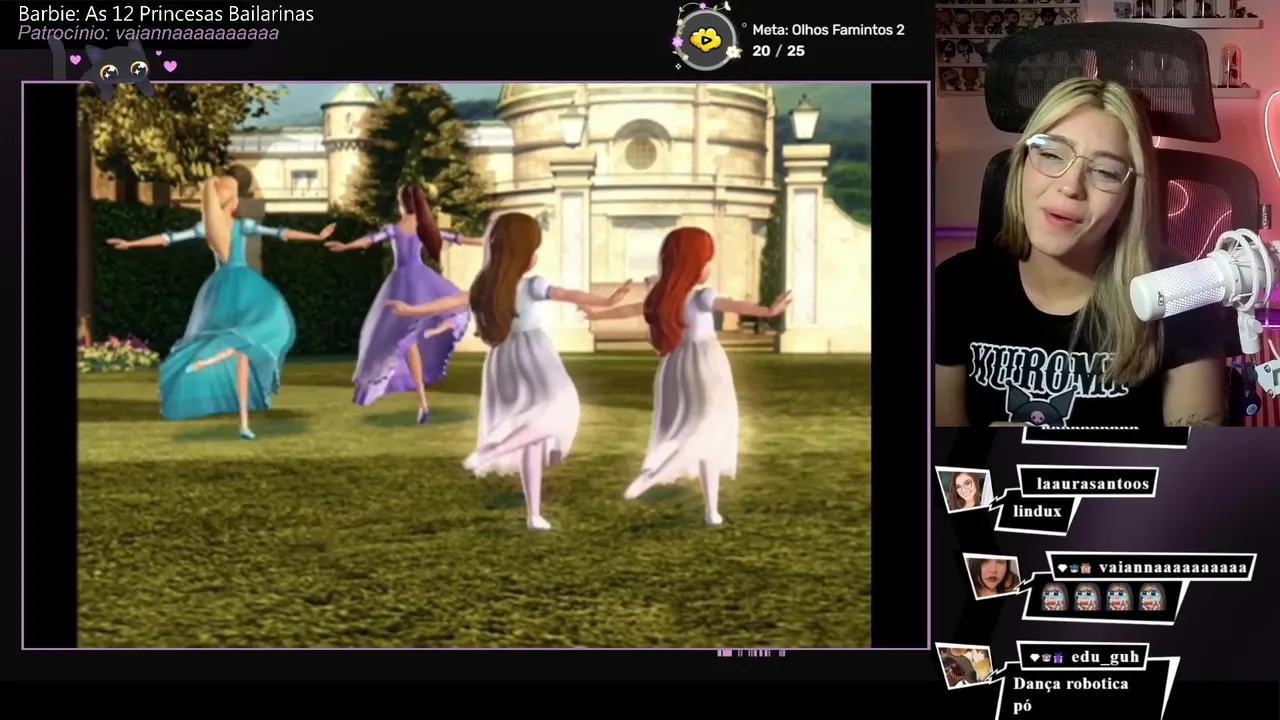Image resolution: width=1280 pixels, height=720 pixels.
Task: Click the username 'vaiannaaaaaaaaaa' in chat
Action: (x=1173, y=568)
